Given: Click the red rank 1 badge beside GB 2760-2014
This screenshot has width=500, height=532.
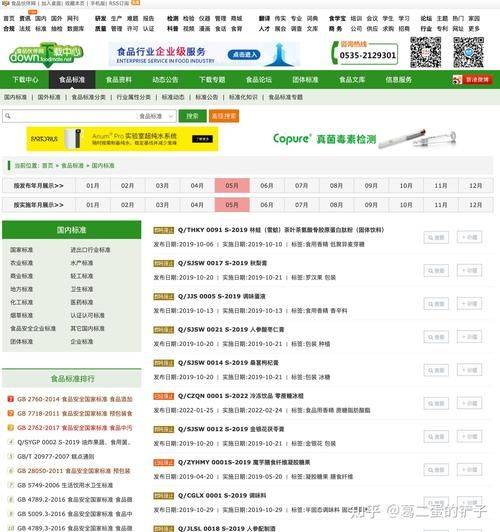Looking at the screenshot, I should point(11,399).
